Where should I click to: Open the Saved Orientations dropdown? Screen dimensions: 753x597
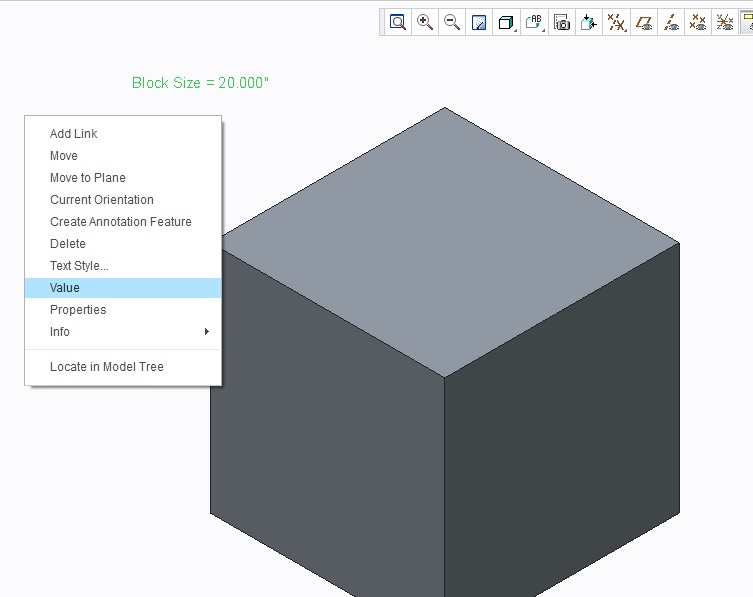coord(534,22)
